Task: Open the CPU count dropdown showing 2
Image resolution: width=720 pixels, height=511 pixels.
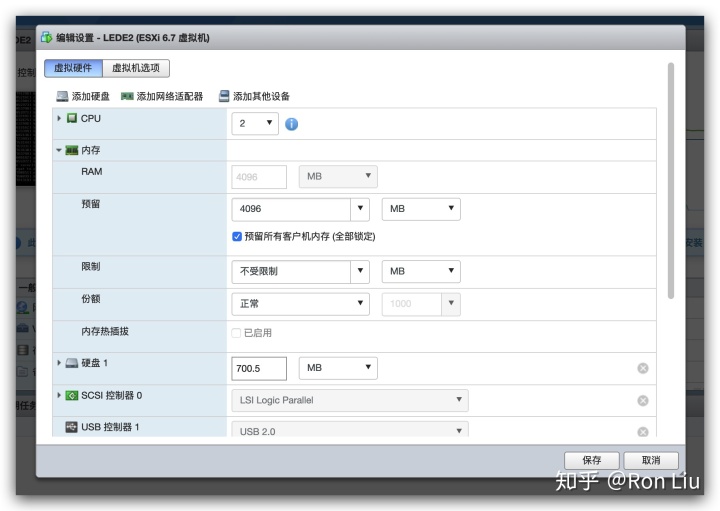Action: pyautogui.click(x=255, y=124)
